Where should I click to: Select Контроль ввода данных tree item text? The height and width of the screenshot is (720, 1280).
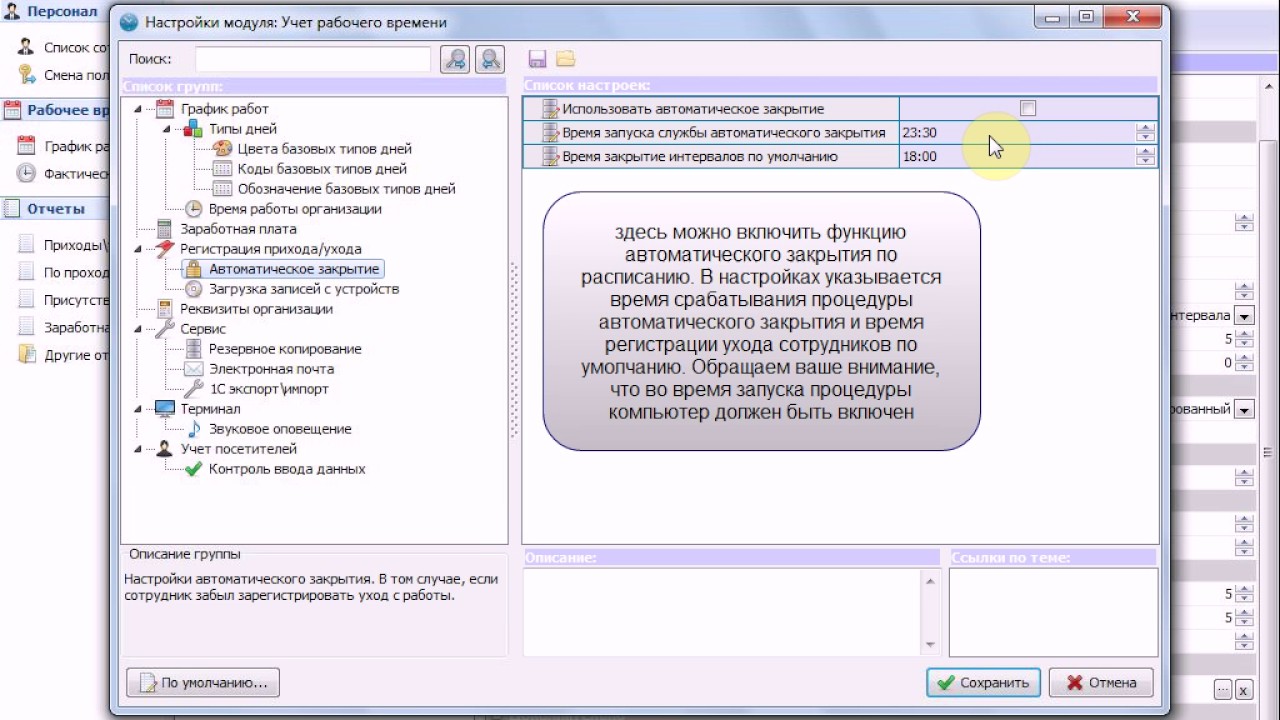point(287,469)
